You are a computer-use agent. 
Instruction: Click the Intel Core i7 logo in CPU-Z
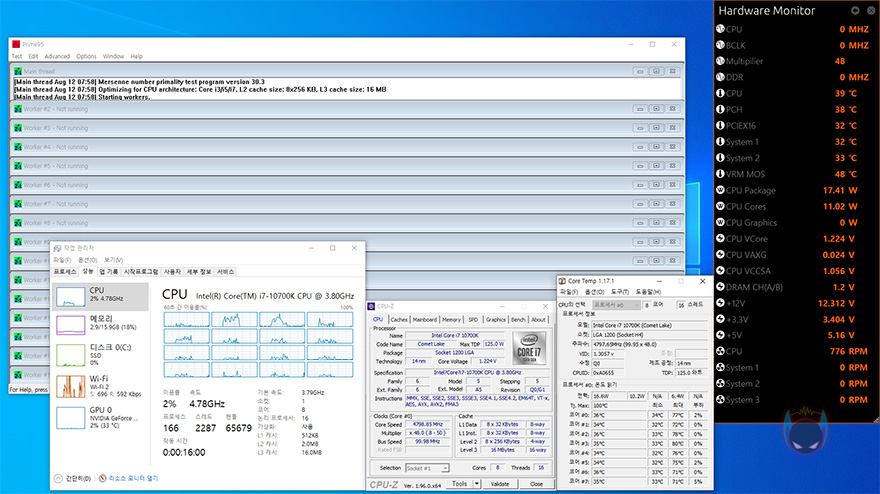coord(529,349)
